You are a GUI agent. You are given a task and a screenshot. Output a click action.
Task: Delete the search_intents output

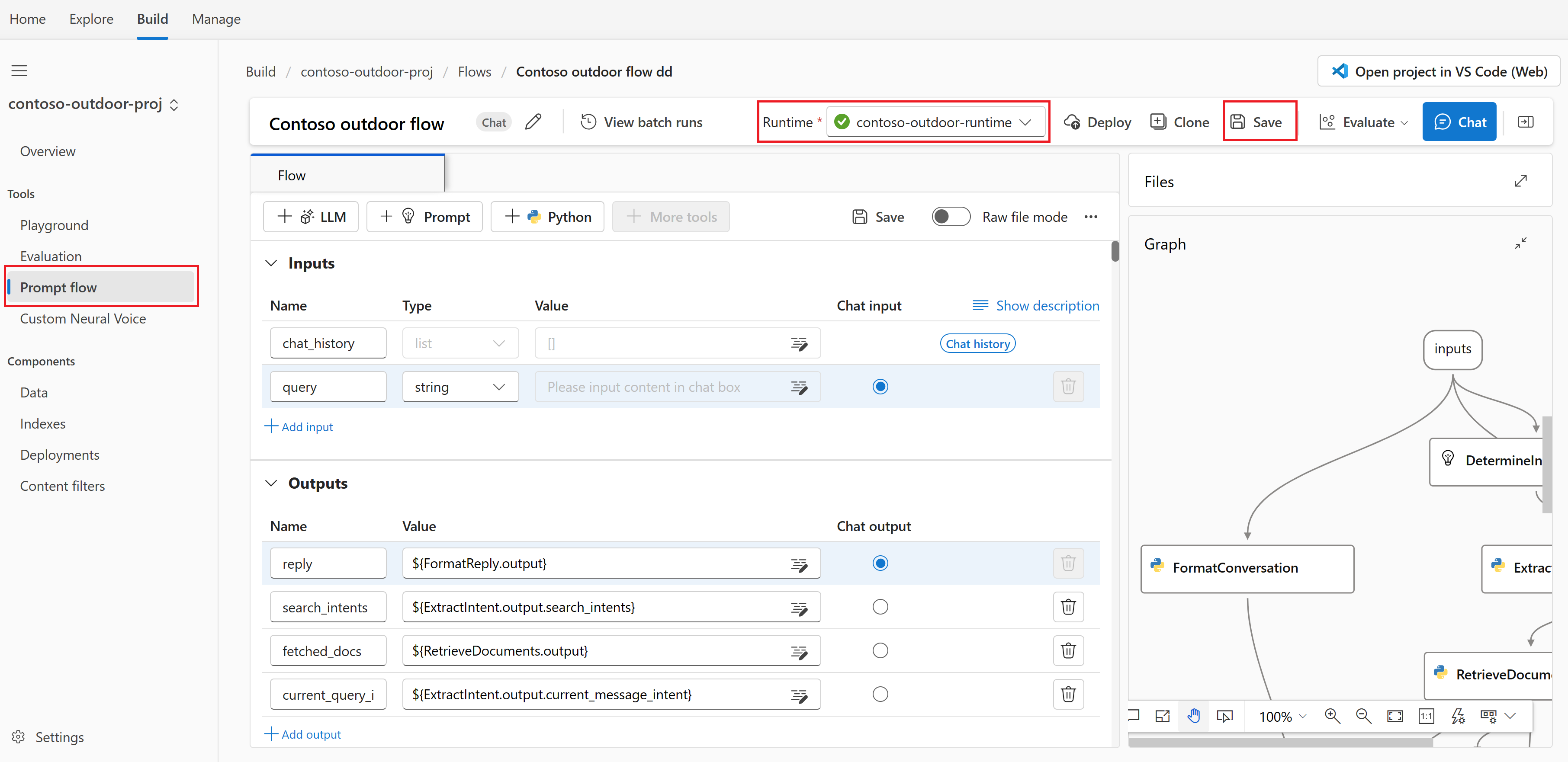point(1068,607)
